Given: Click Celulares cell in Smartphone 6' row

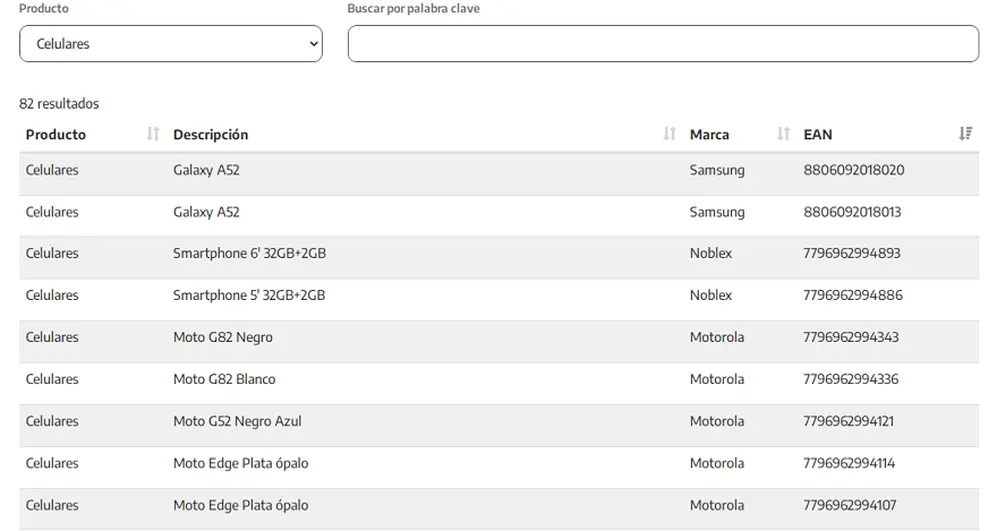Looking at the screenshot, I should tap(52, 253).
